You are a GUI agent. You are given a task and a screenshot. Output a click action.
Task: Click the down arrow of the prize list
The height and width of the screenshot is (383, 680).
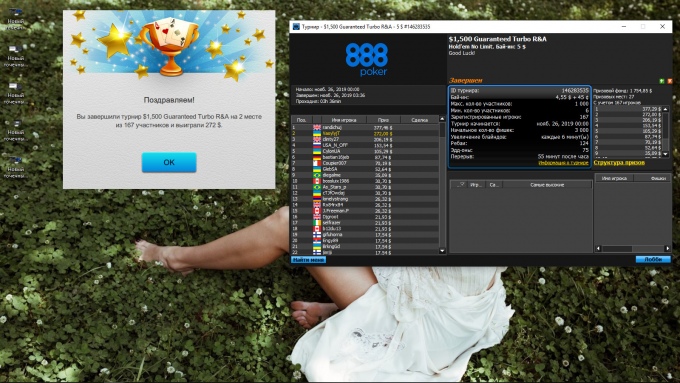pos(666,154)
